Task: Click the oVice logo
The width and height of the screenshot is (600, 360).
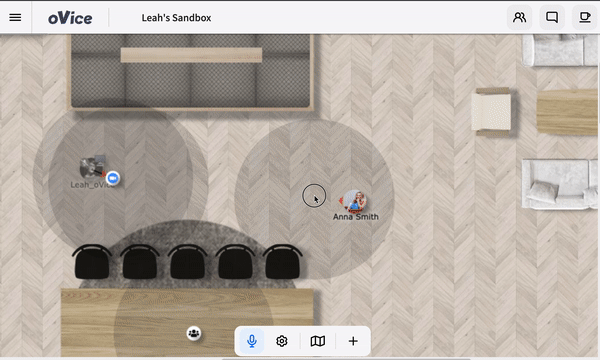Action: [x=70, y=18]
